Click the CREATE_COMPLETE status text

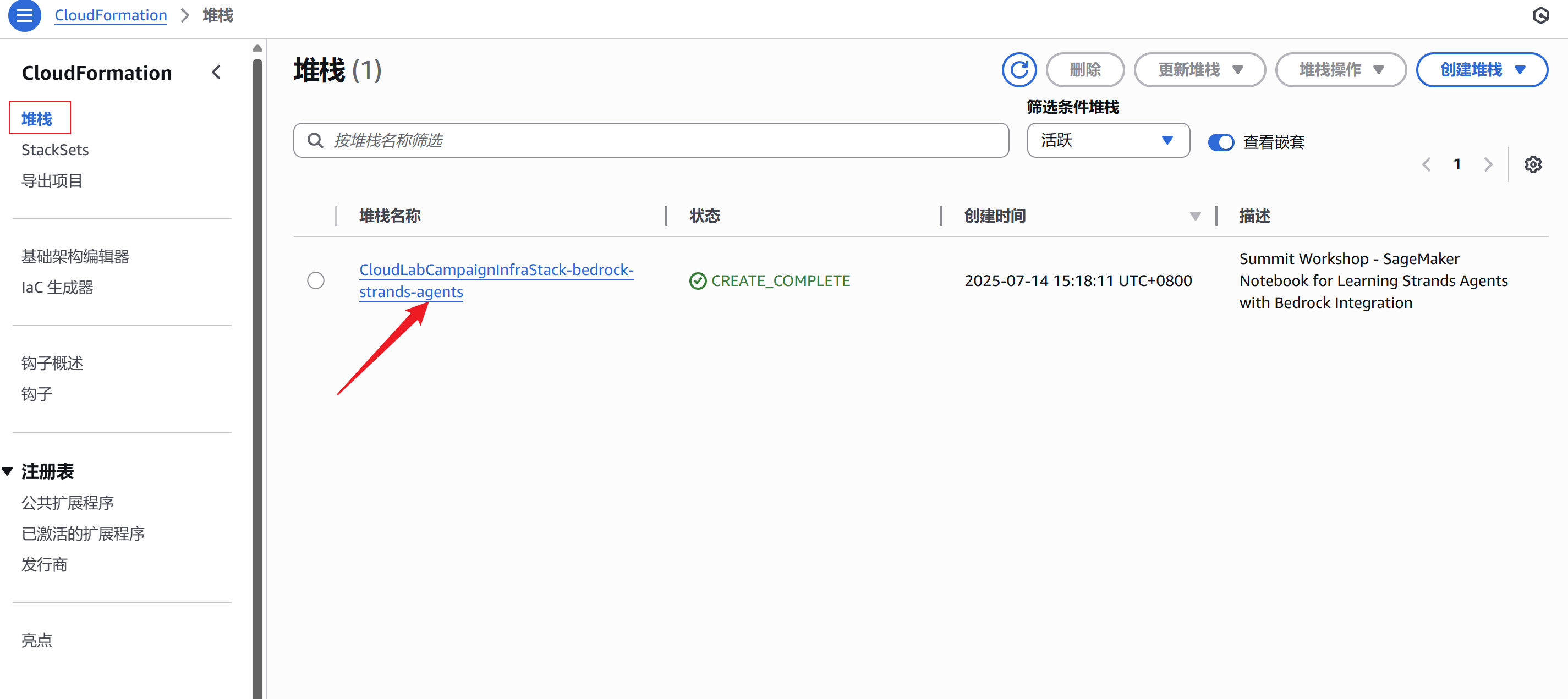(780, 280)
